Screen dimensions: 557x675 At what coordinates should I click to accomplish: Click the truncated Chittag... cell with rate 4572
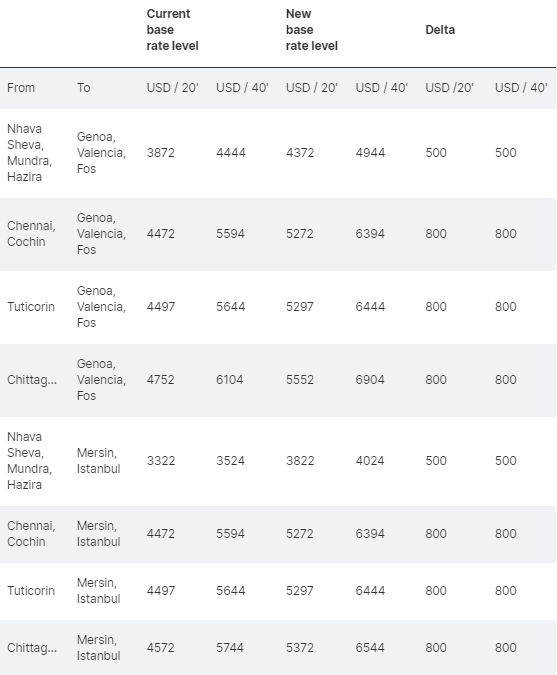pyautogui.click(x=32, y=647)
